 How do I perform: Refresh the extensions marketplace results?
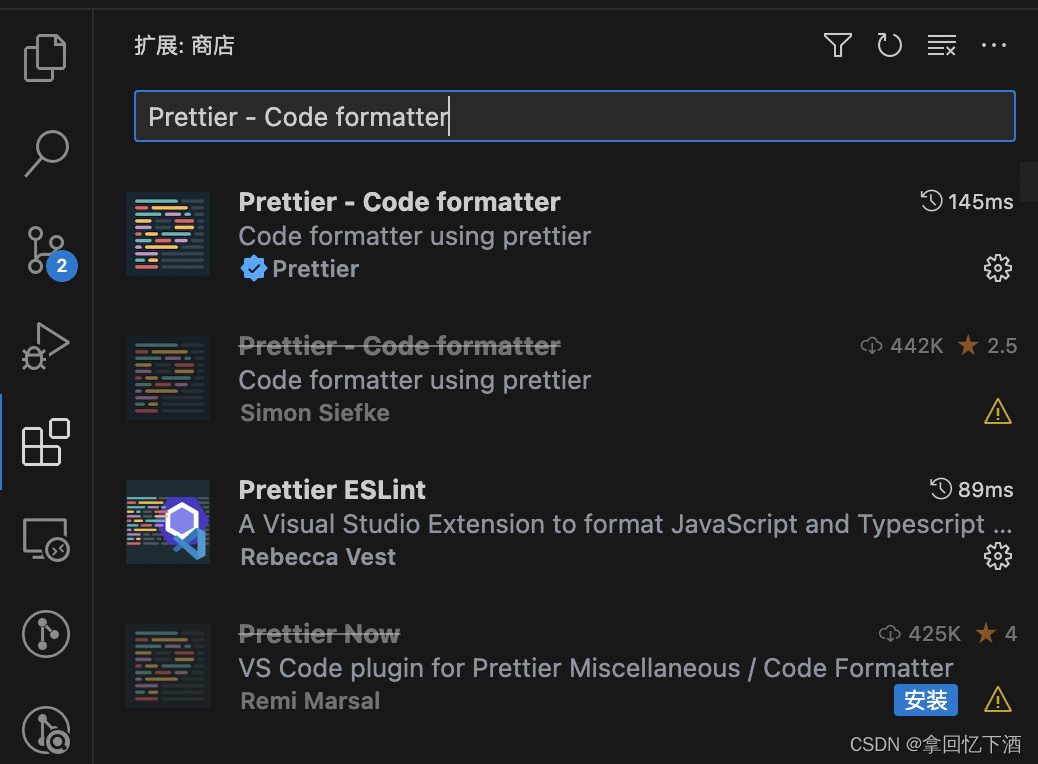[889, 45]
